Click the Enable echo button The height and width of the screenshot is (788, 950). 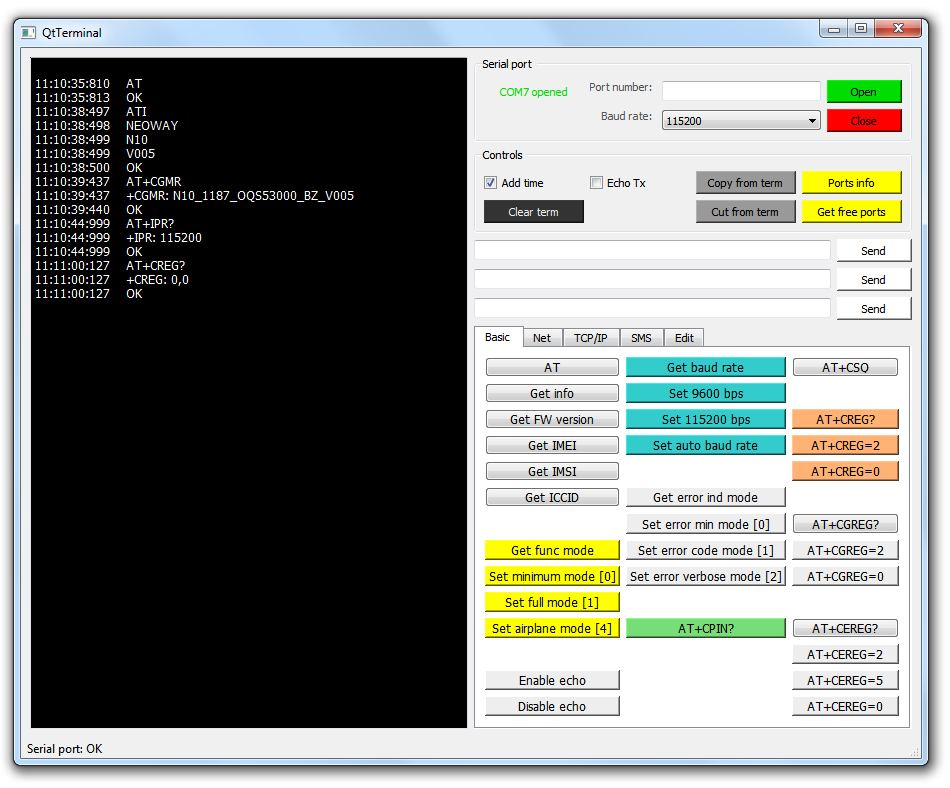coord(553,681)
